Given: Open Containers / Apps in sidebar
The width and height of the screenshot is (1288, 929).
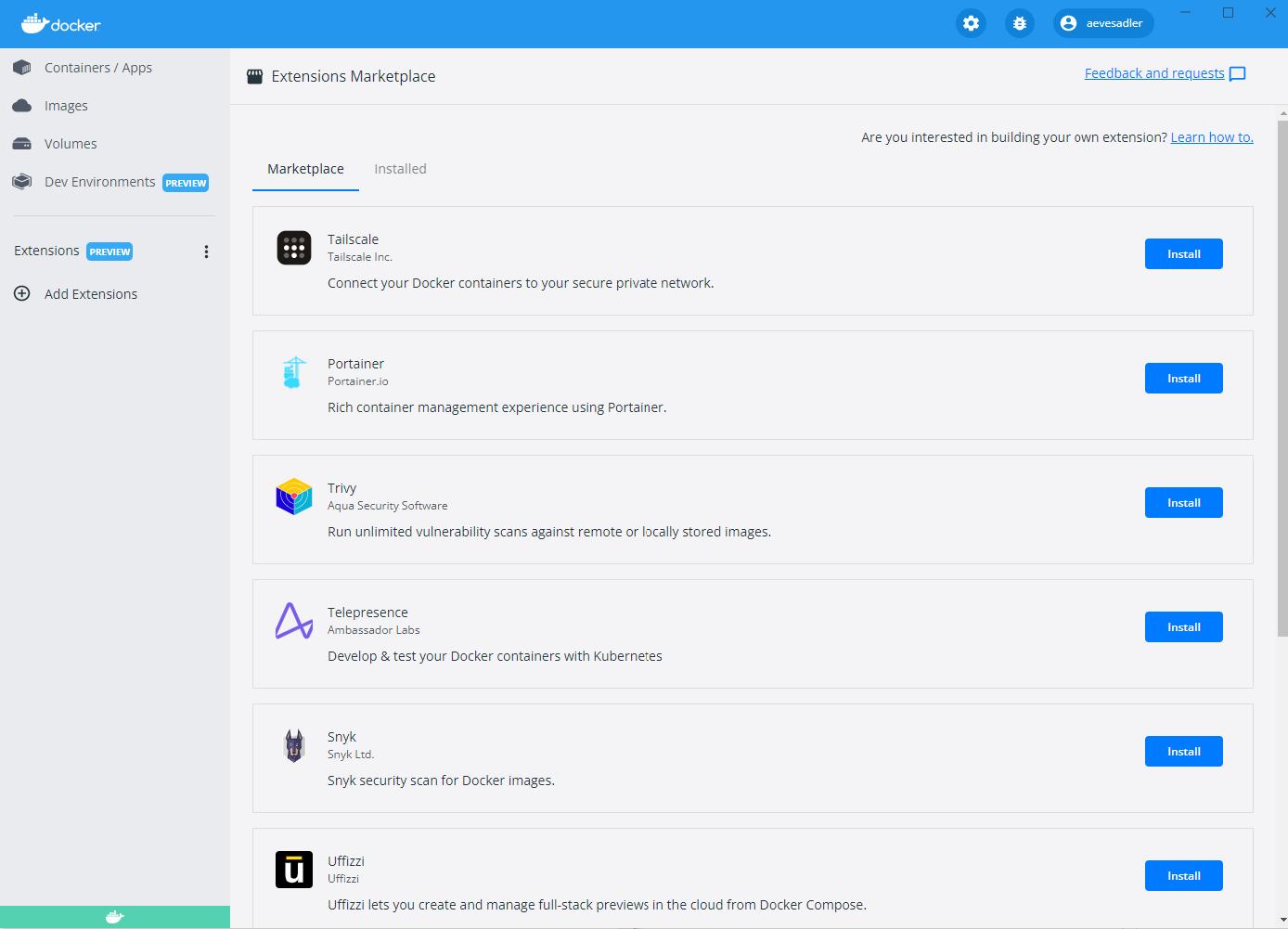Looking at the screenshot, I should [x=115, y=68].
